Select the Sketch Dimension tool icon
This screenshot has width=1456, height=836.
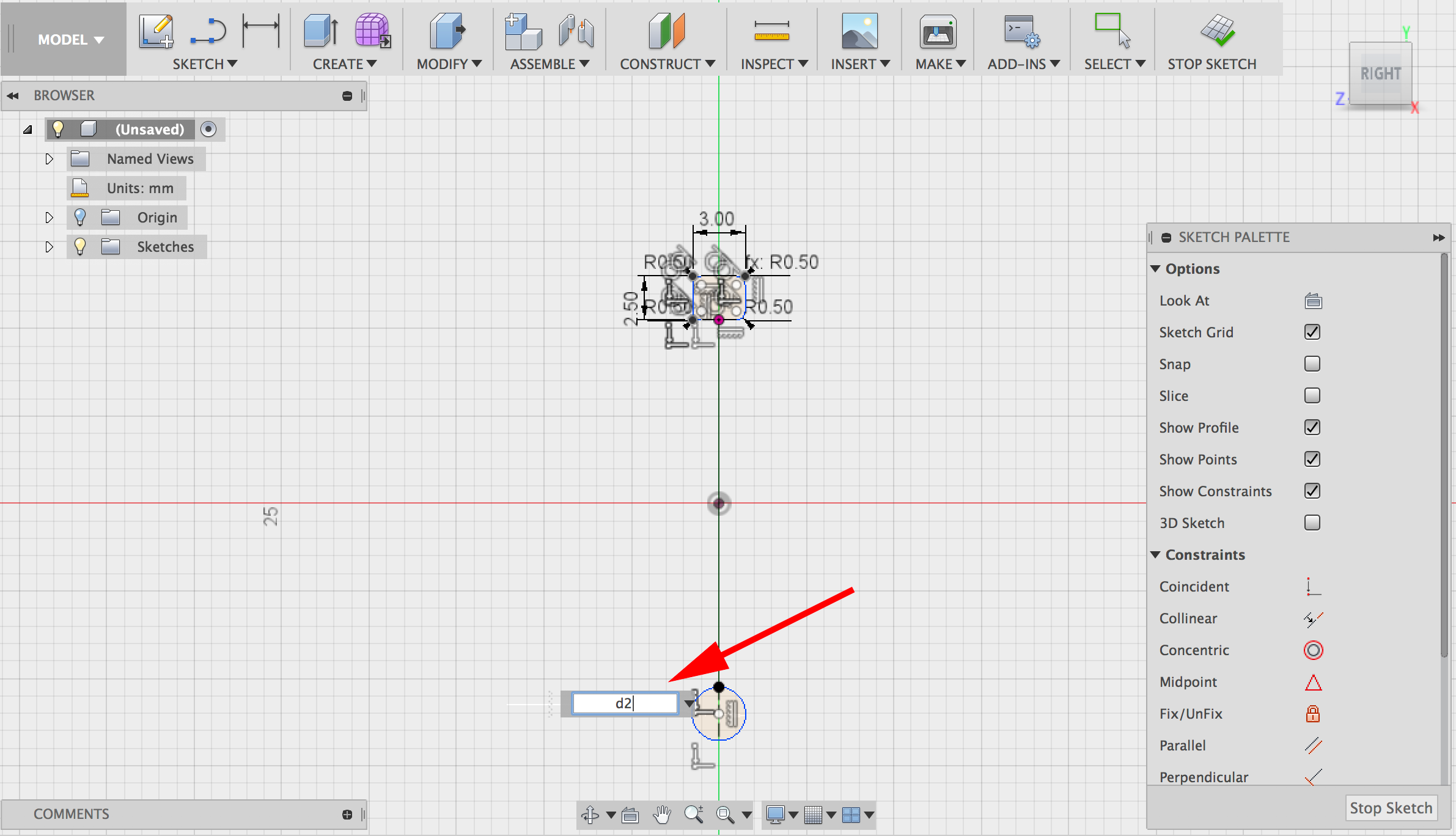(261, 31)
